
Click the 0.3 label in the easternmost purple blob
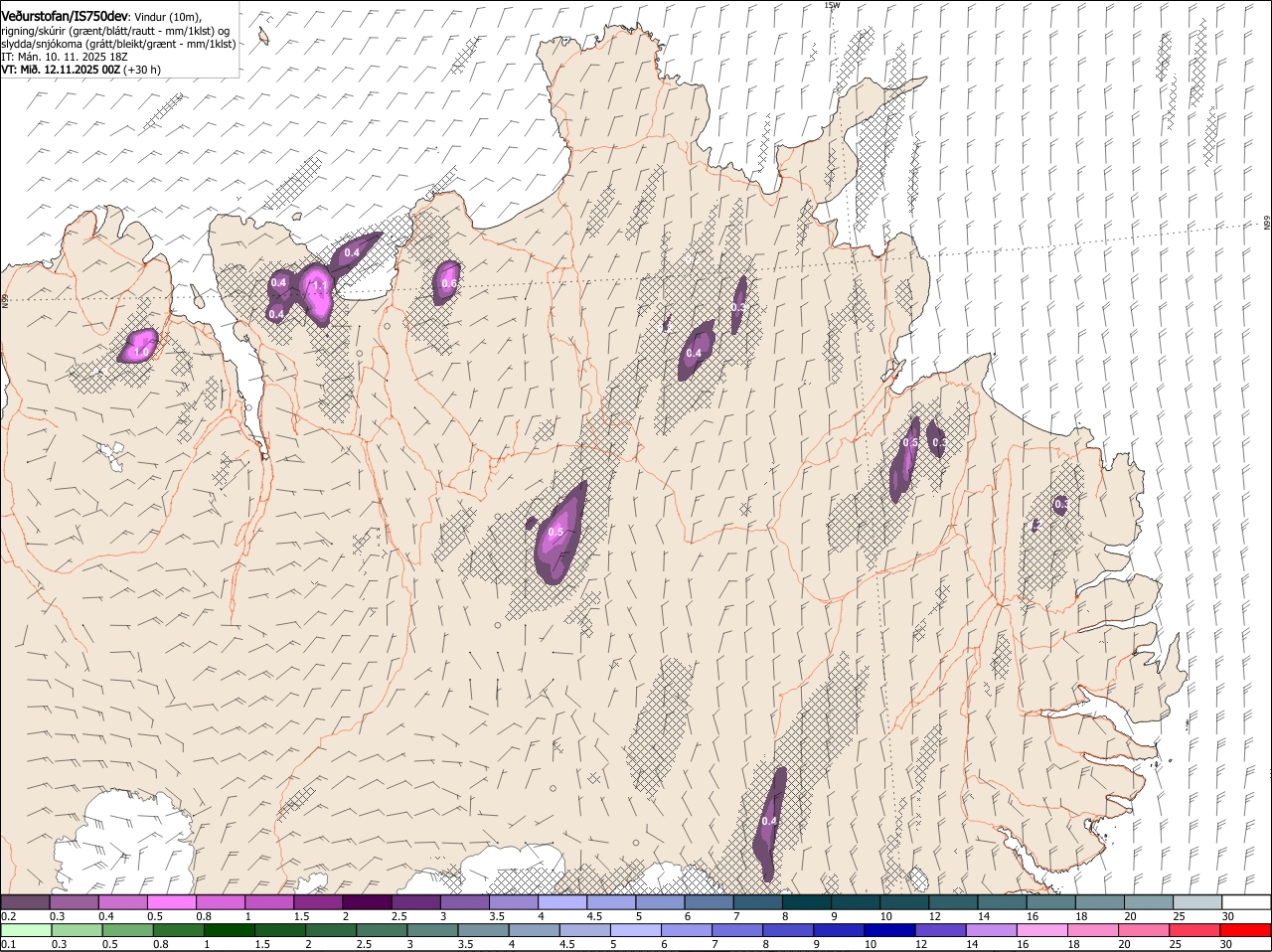pyautogui.click(x=1061, y=505)
